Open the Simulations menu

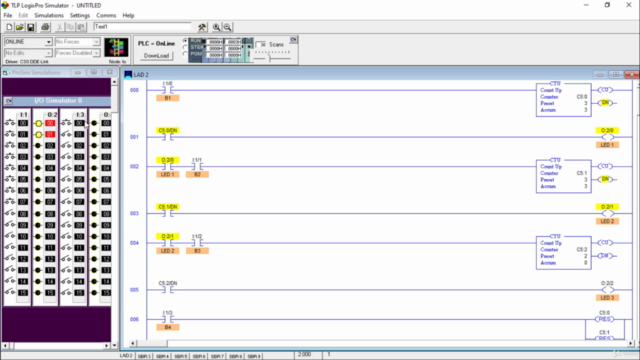click(x=49, y=16)
